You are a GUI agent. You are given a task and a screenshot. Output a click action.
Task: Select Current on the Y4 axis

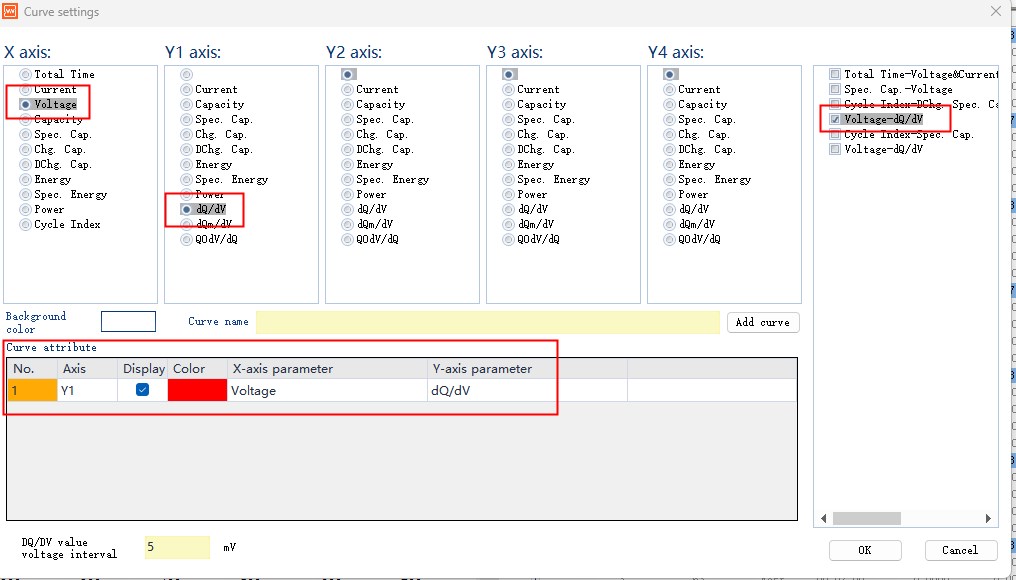[669, 89]
